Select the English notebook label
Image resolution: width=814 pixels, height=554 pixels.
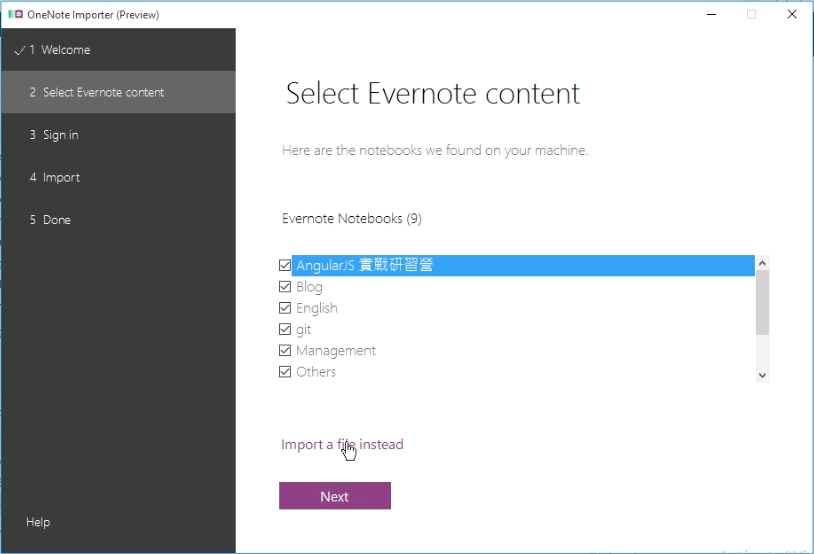[x=317, y=308]
